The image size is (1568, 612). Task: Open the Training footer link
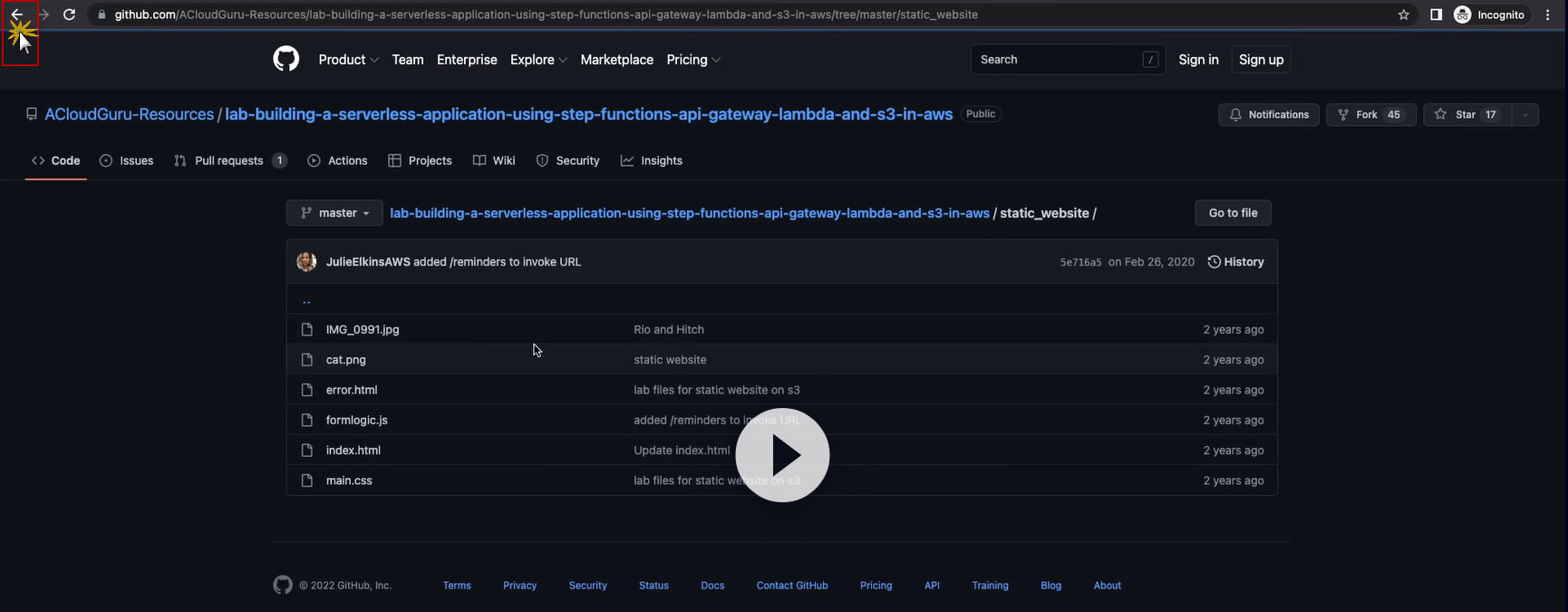click(x=990, y=586)
